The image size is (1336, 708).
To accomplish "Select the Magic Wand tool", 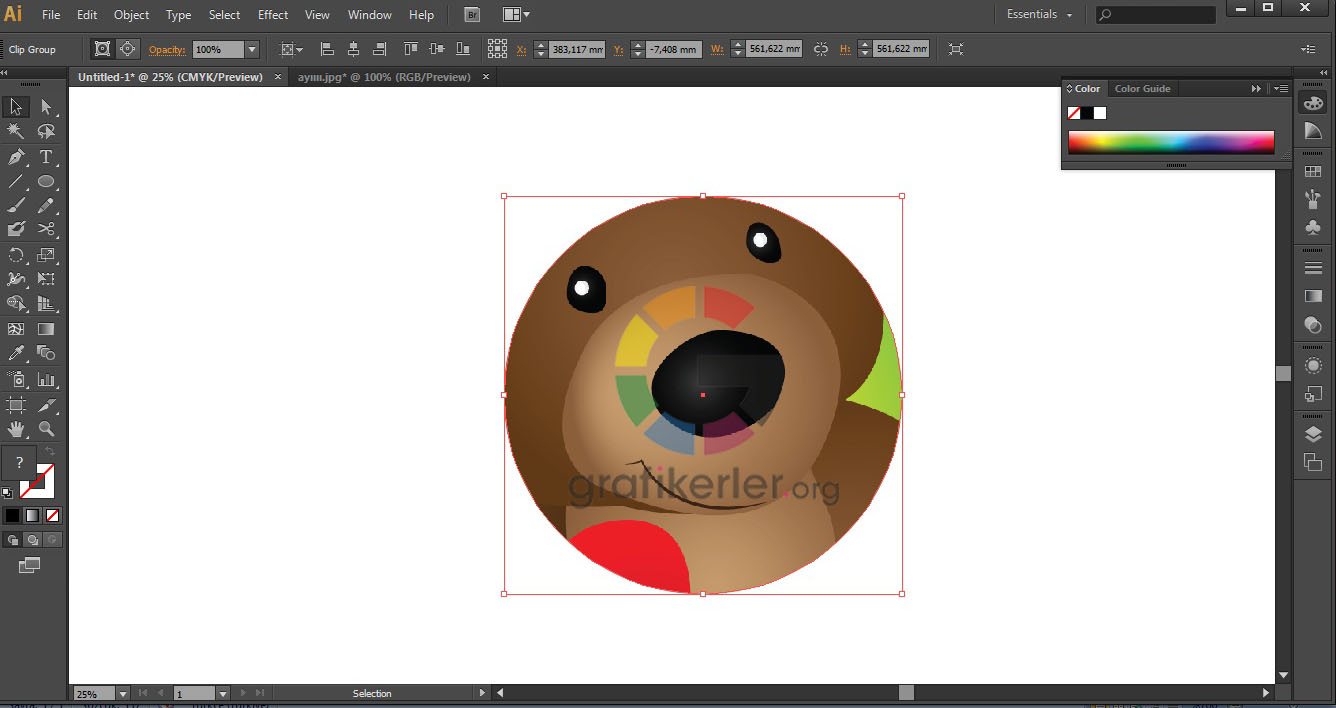I will click(x=16, y=132).
